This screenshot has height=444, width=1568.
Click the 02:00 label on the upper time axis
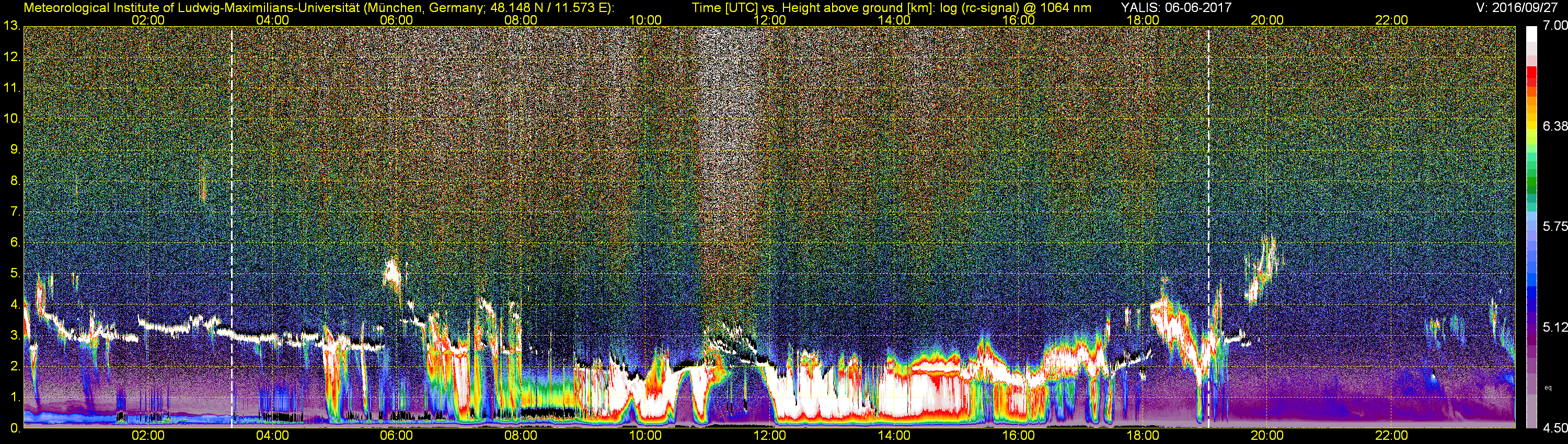[x=148, y=21]
